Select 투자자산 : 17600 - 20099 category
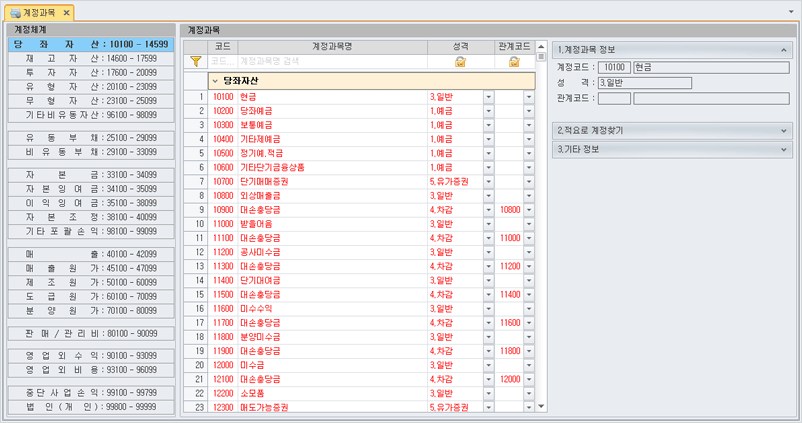 click(x=91, y=73)
